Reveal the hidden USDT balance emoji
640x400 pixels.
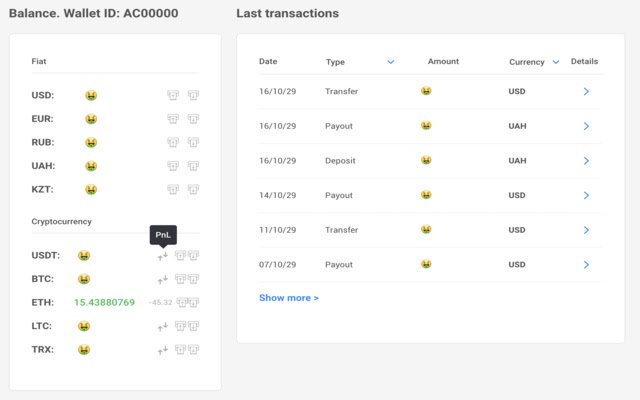[84, 256]
